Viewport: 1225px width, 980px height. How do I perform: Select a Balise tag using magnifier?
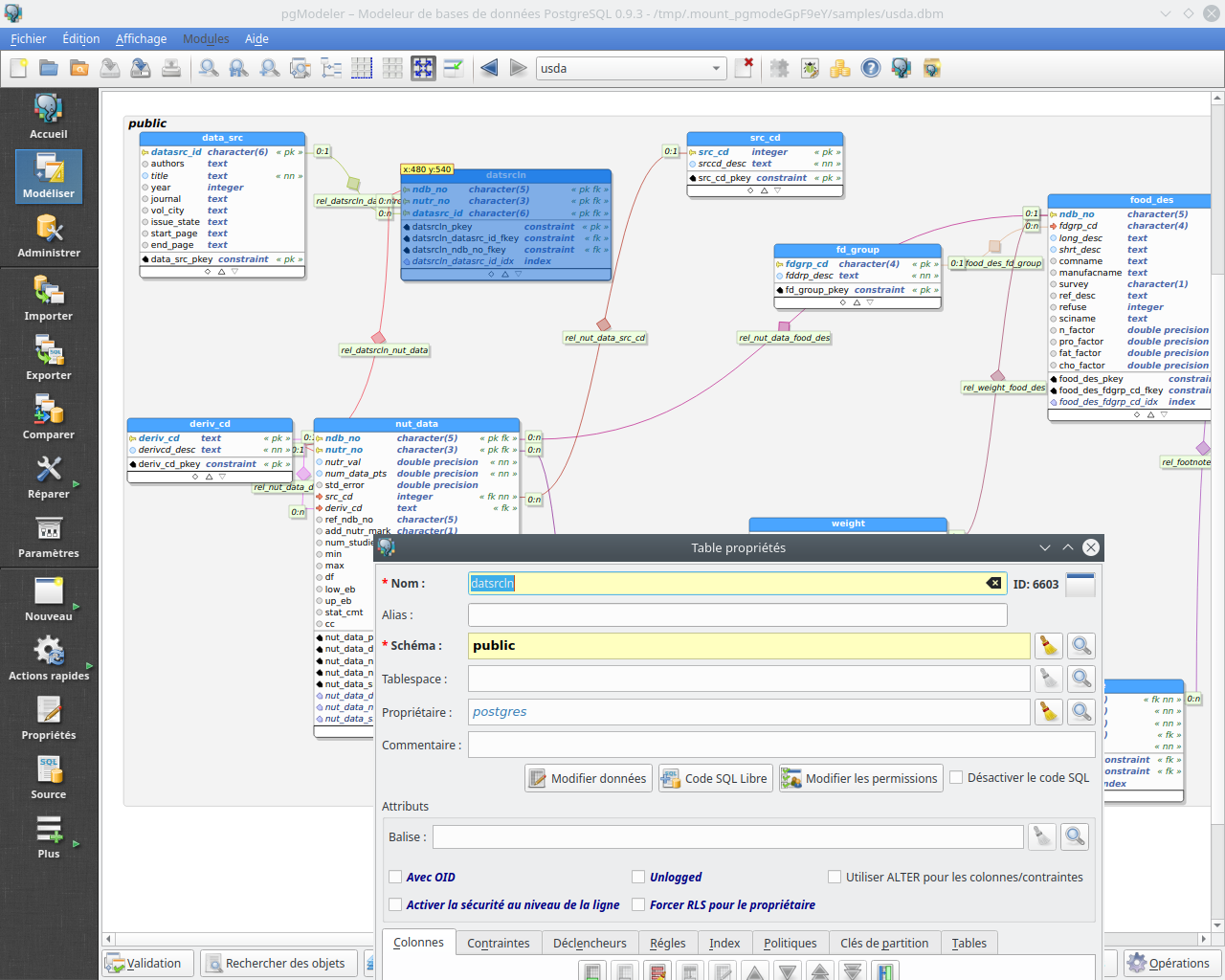coord(1075,836)
